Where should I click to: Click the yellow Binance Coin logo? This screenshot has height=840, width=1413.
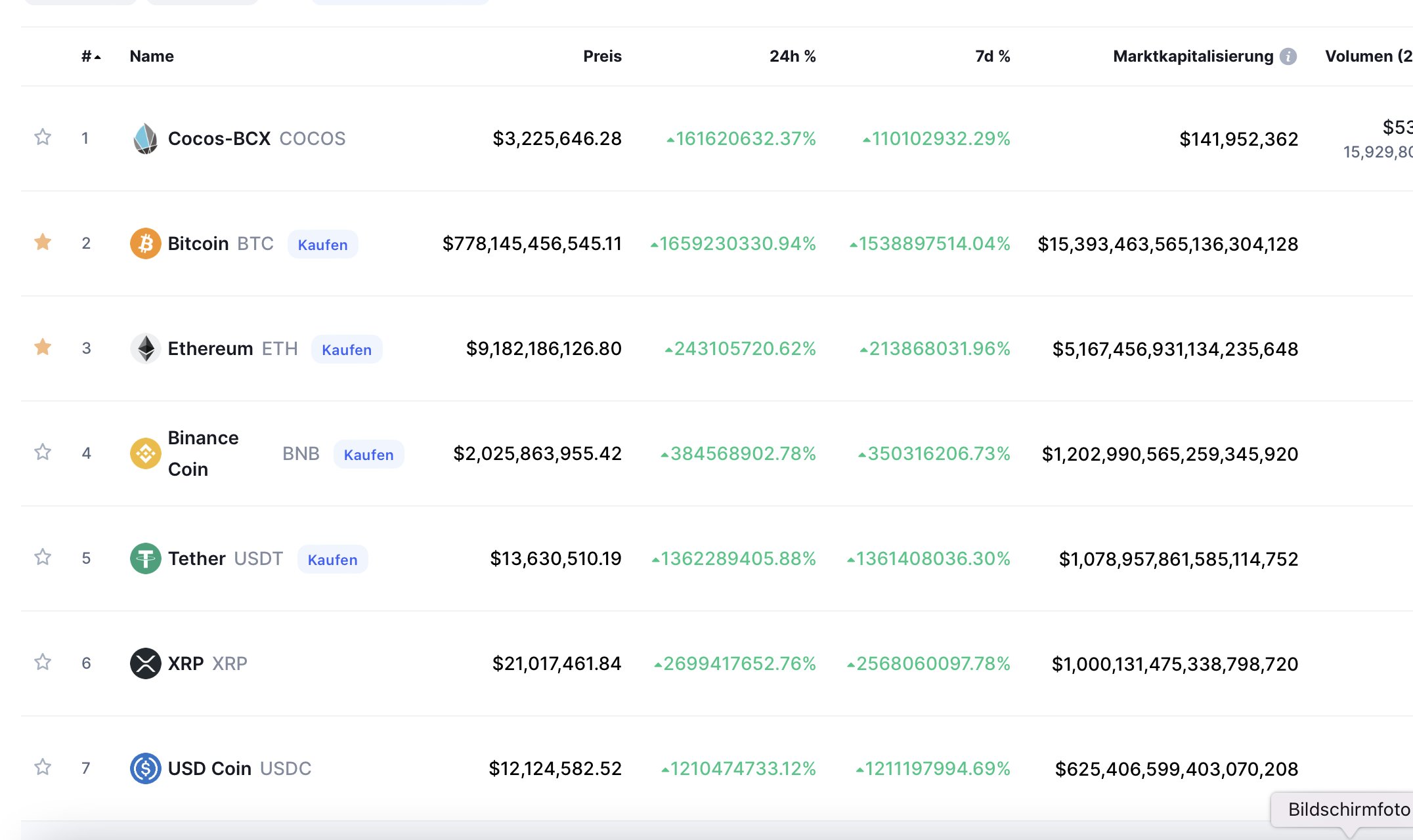(x=145, y=453)
